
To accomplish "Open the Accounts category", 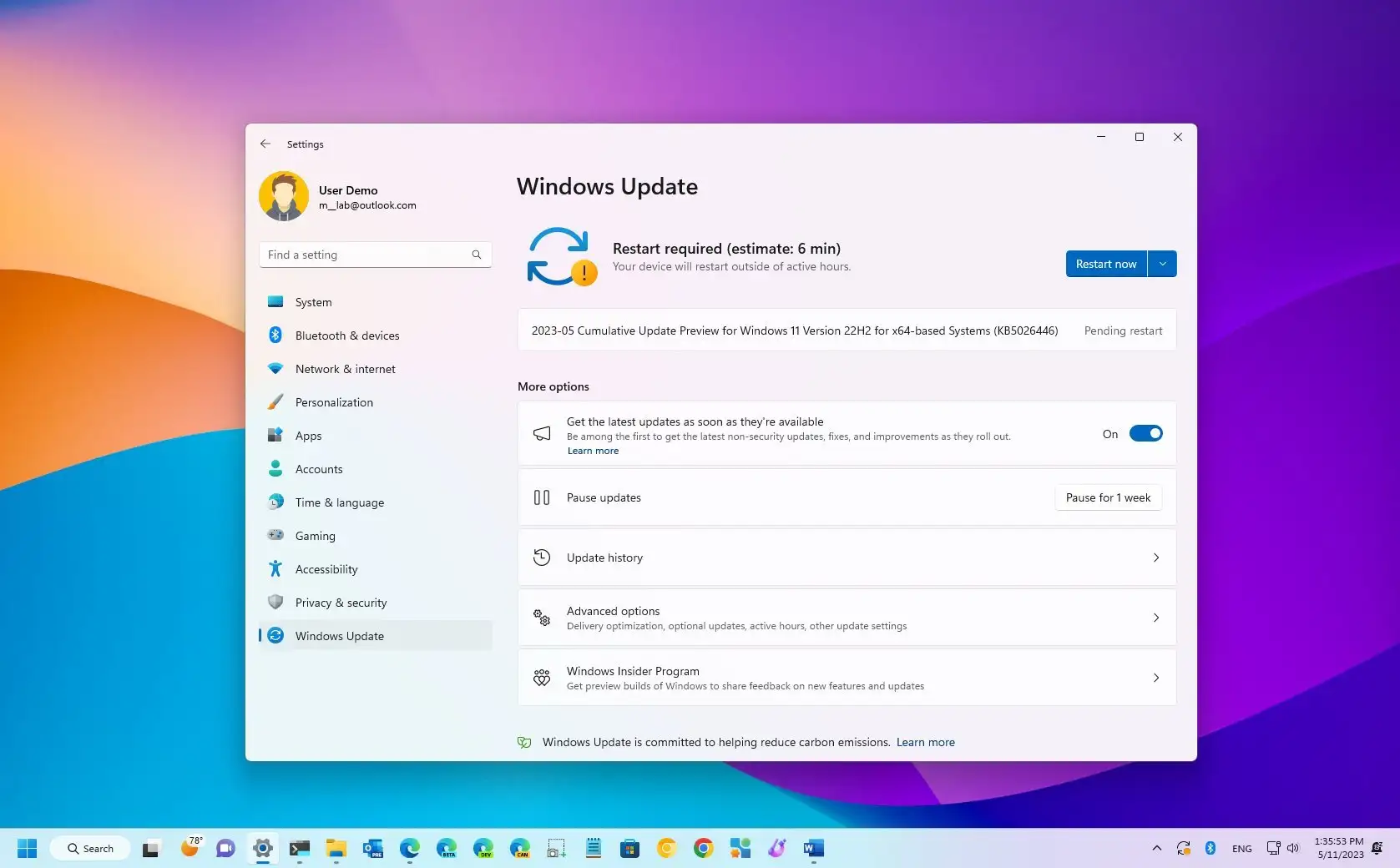I will coord(376,469).
